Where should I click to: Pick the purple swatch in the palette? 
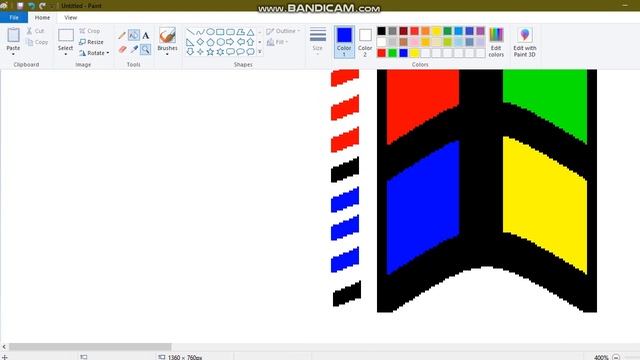[x=480, y=31]
